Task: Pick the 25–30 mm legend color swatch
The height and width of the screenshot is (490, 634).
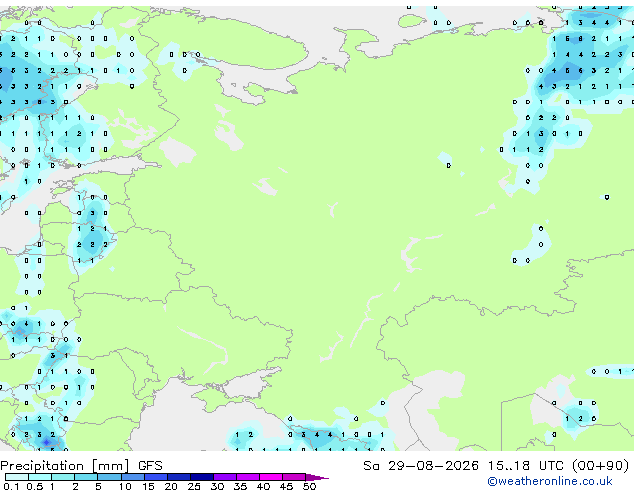Action: click(x=202, y=477)
